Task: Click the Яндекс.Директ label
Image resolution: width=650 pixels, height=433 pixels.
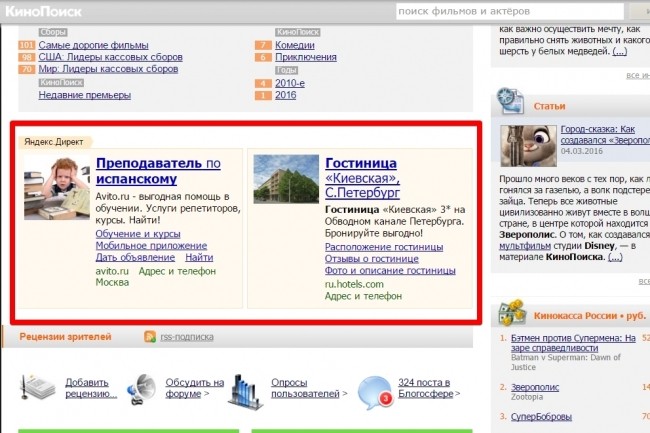Action: click(x=53, y=142)
